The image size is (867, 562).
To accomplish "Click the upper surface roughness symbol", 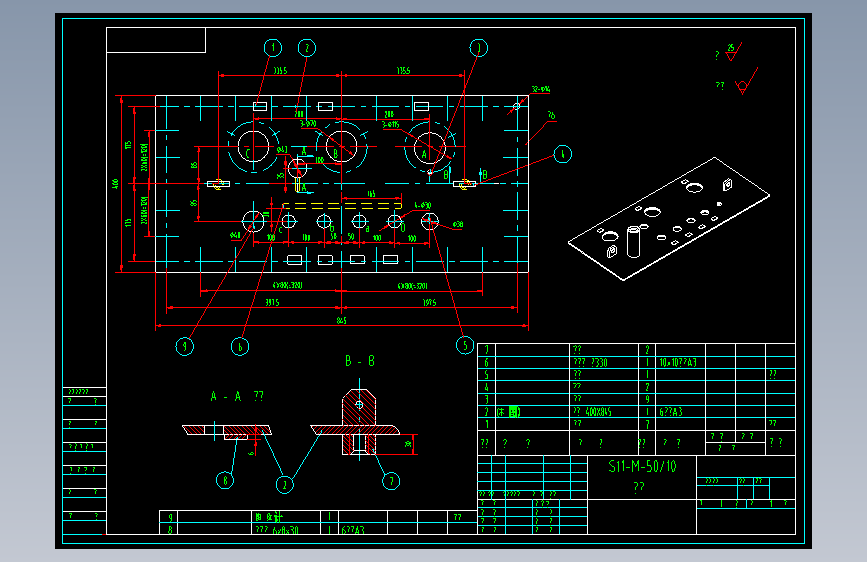I will 734,51.
